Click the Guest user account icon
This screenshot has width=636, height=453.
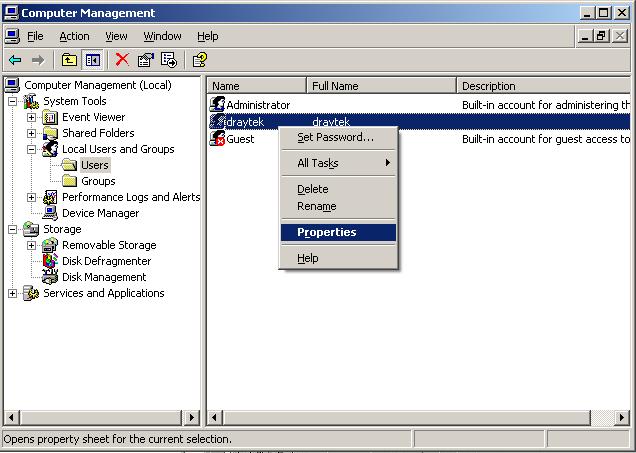tap(217, 138)
